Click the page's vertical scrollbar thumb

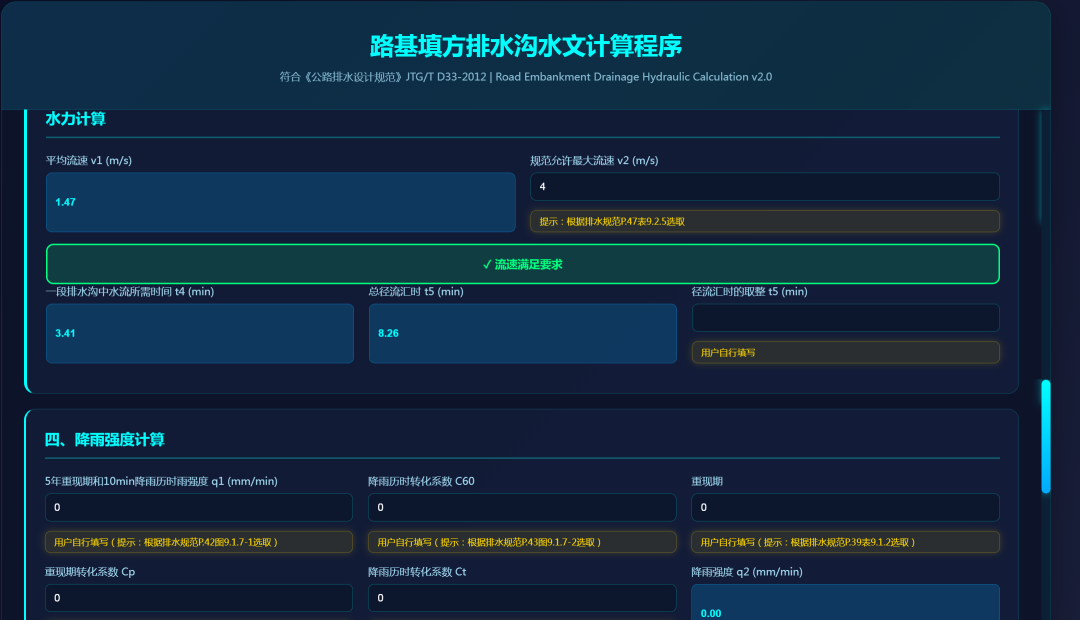[x=1046, y=436]
